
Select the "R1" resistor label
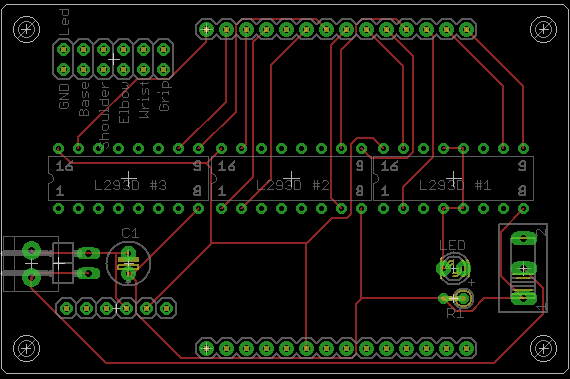(455, 313)
